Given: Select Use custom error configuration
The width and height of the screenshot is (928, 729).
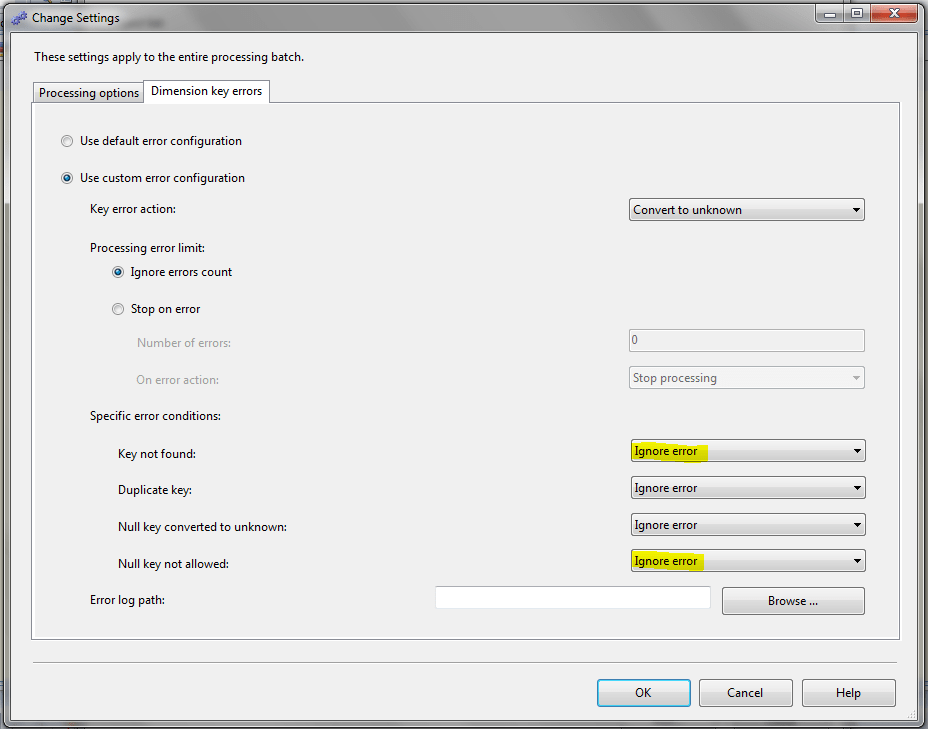Looking at the screenshot, I should (66, 177).
